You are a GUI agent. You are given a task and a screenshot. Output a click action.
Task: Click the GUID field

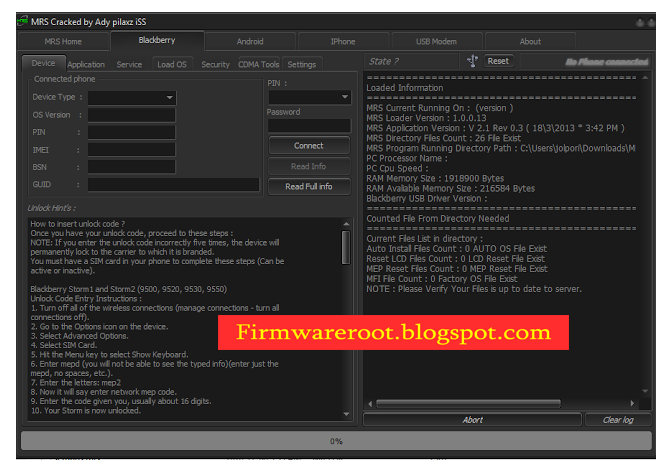coord(173,184)
